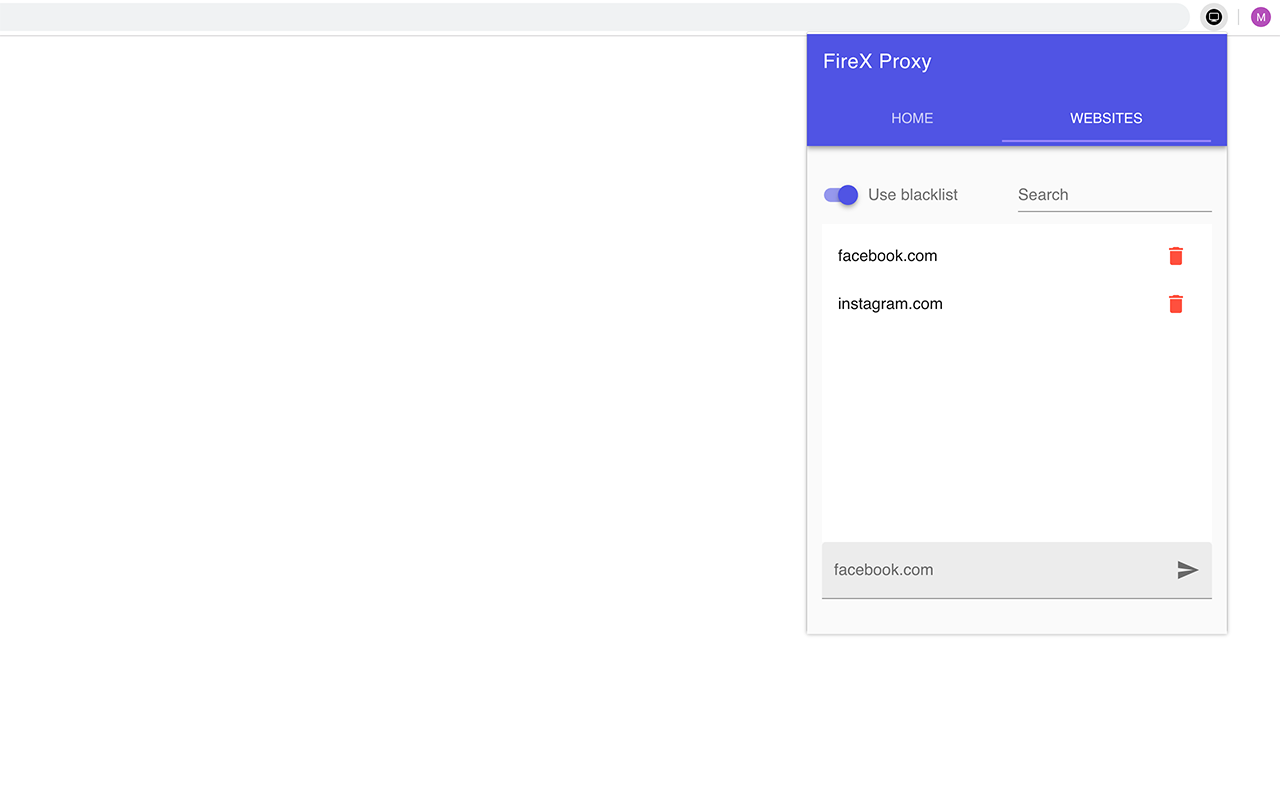This screenshot has width=1280, height=800.
Task: Click the Use blacklist label
Action: [913, 195]
